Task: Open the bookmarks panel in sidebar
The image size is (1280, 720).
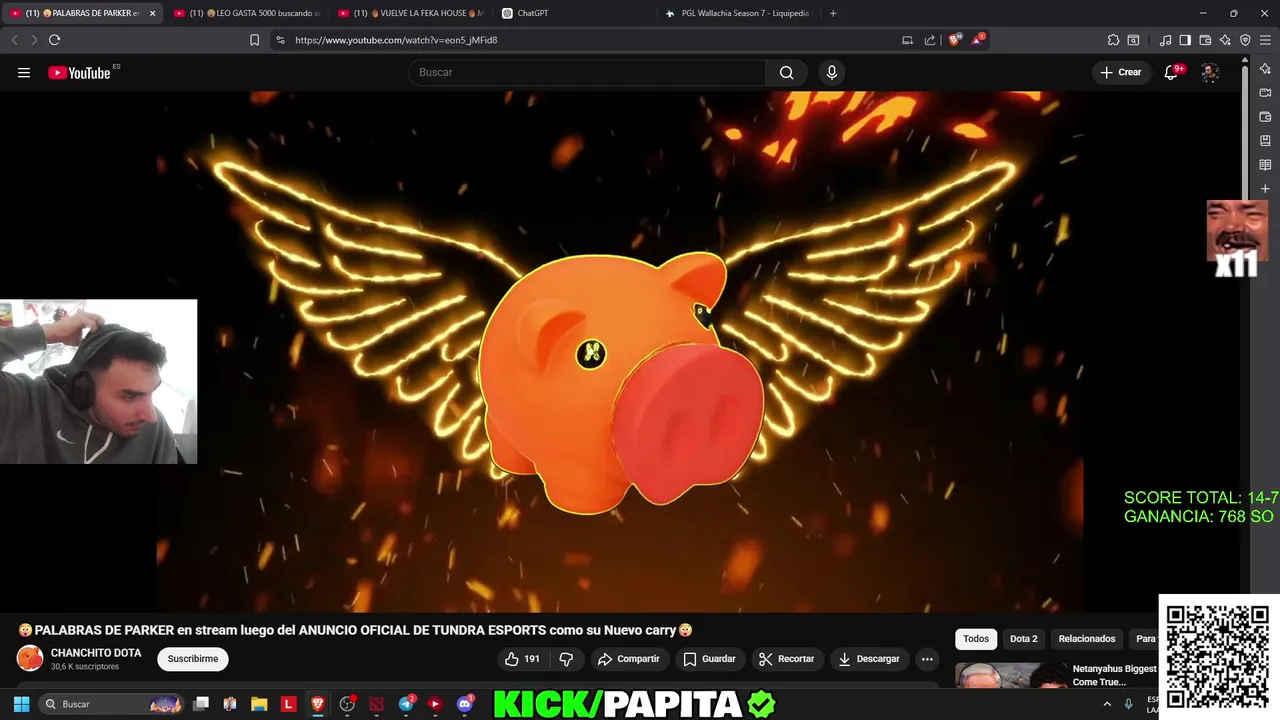Action: (1265, 141)
